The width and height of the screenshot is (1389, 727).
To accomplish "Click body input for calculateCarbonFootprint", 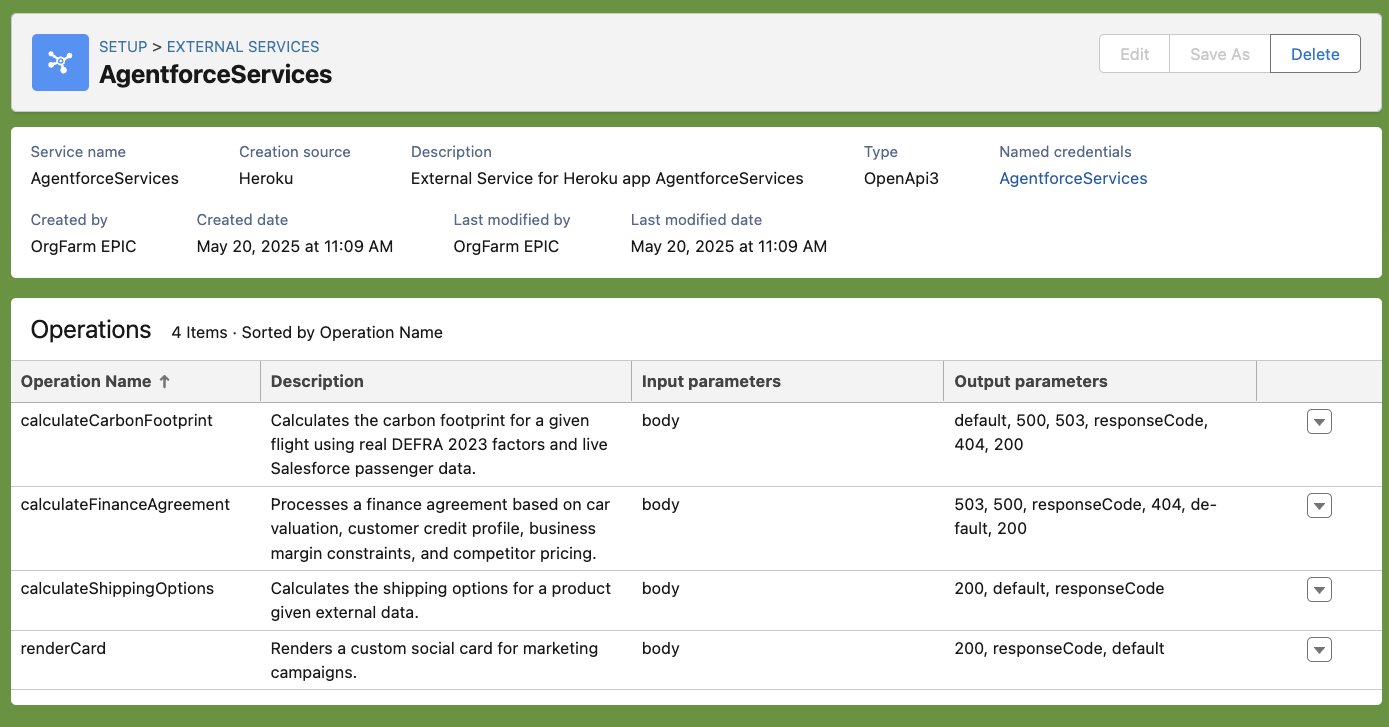I will click(x=661, y=420).
